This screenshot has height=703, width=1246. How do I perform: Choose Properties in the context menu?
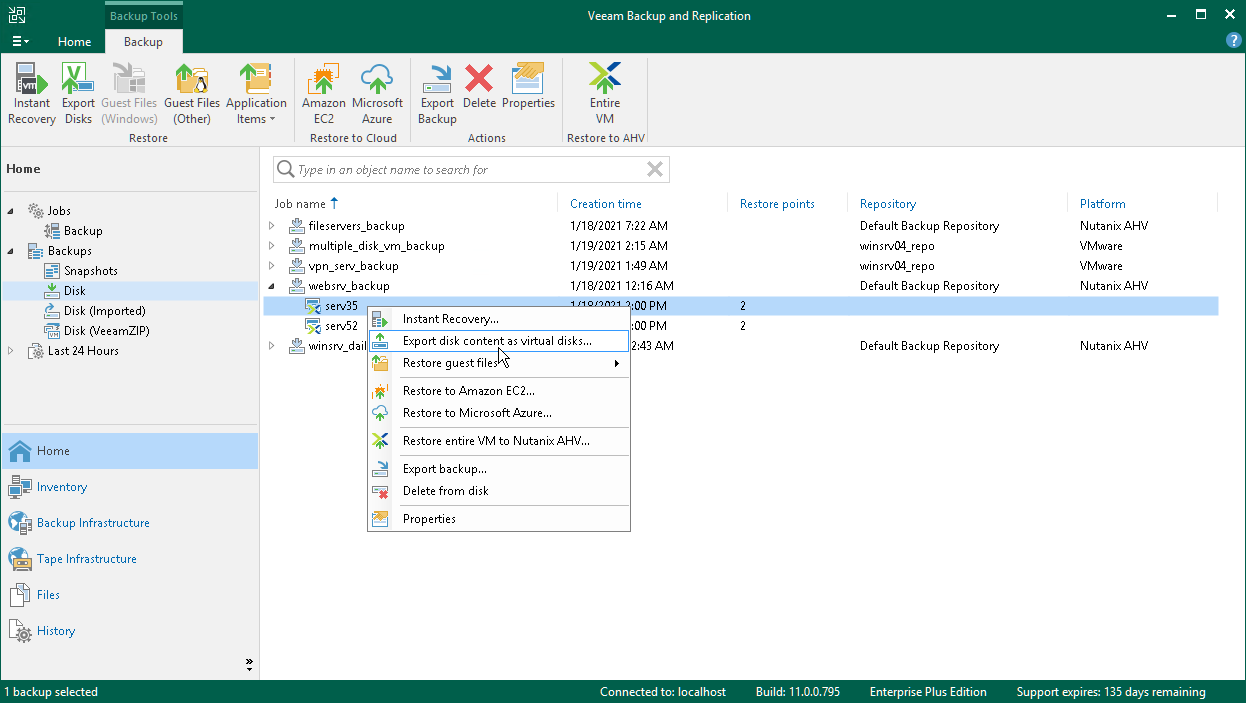click(x=499, y=519)
